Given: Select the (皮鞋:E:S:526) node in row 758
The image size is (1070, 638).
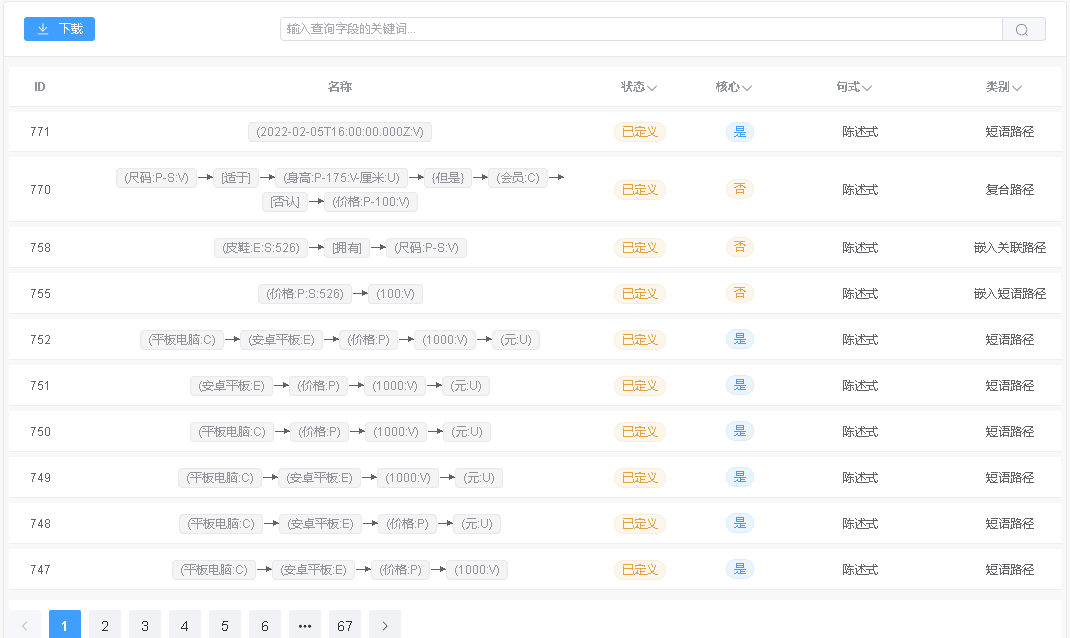Looking at the screenshot, I should tap(261, 248).
